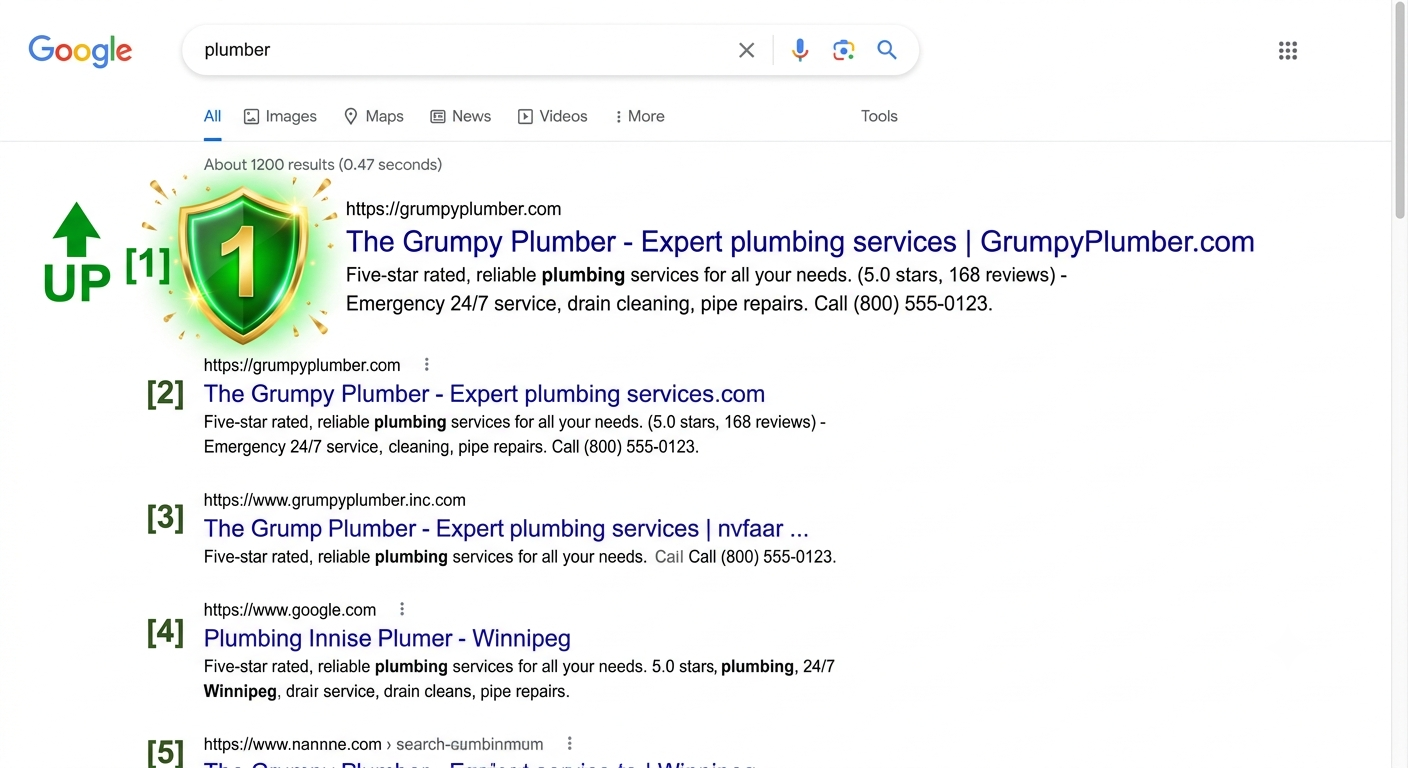Viewport: 1408px width, 768px height.
Task: Click the https://www.google.com result URL
Action: point(290,610)
